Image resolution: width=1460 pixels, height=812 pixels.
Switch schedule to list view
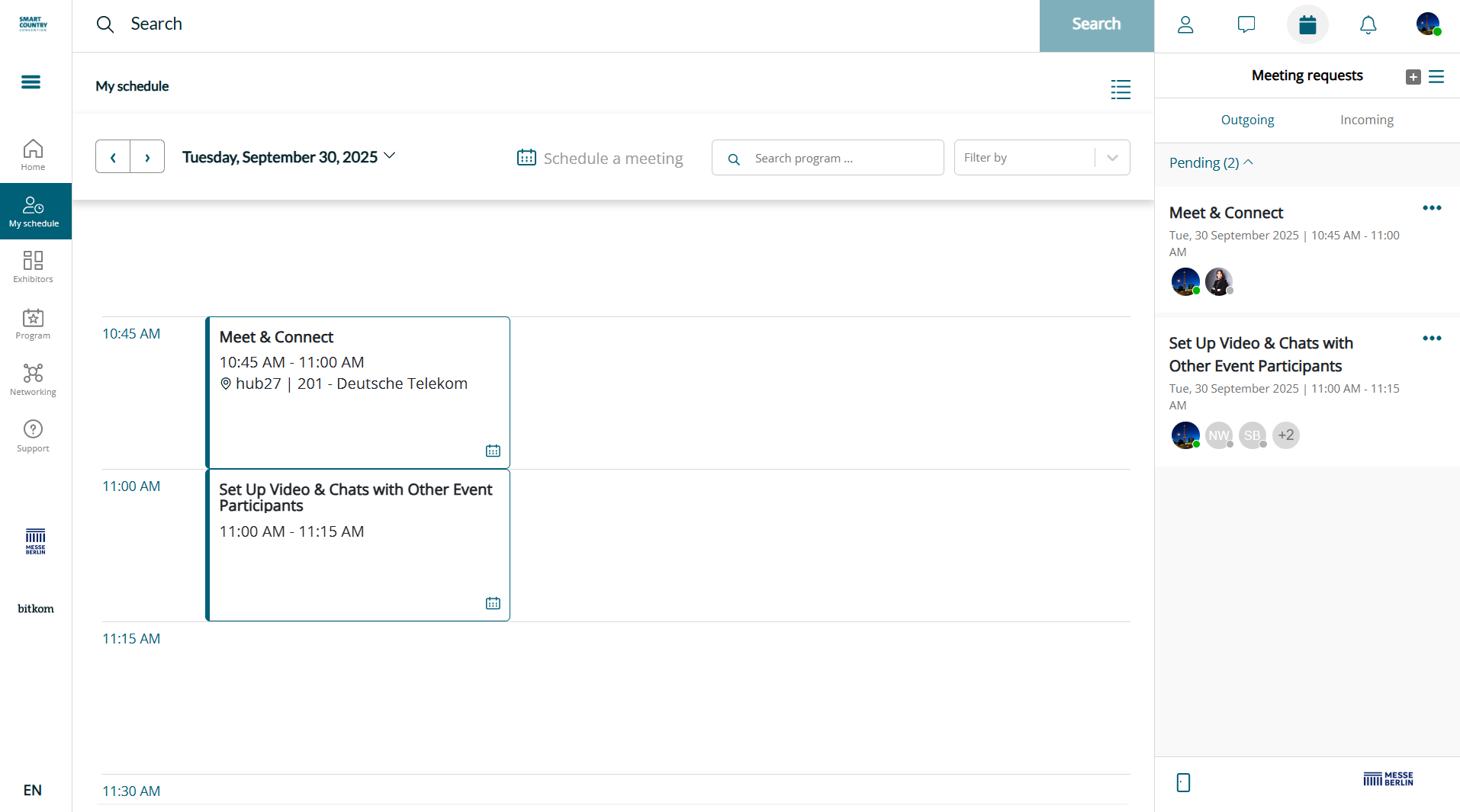click(x=1121, y=89)
